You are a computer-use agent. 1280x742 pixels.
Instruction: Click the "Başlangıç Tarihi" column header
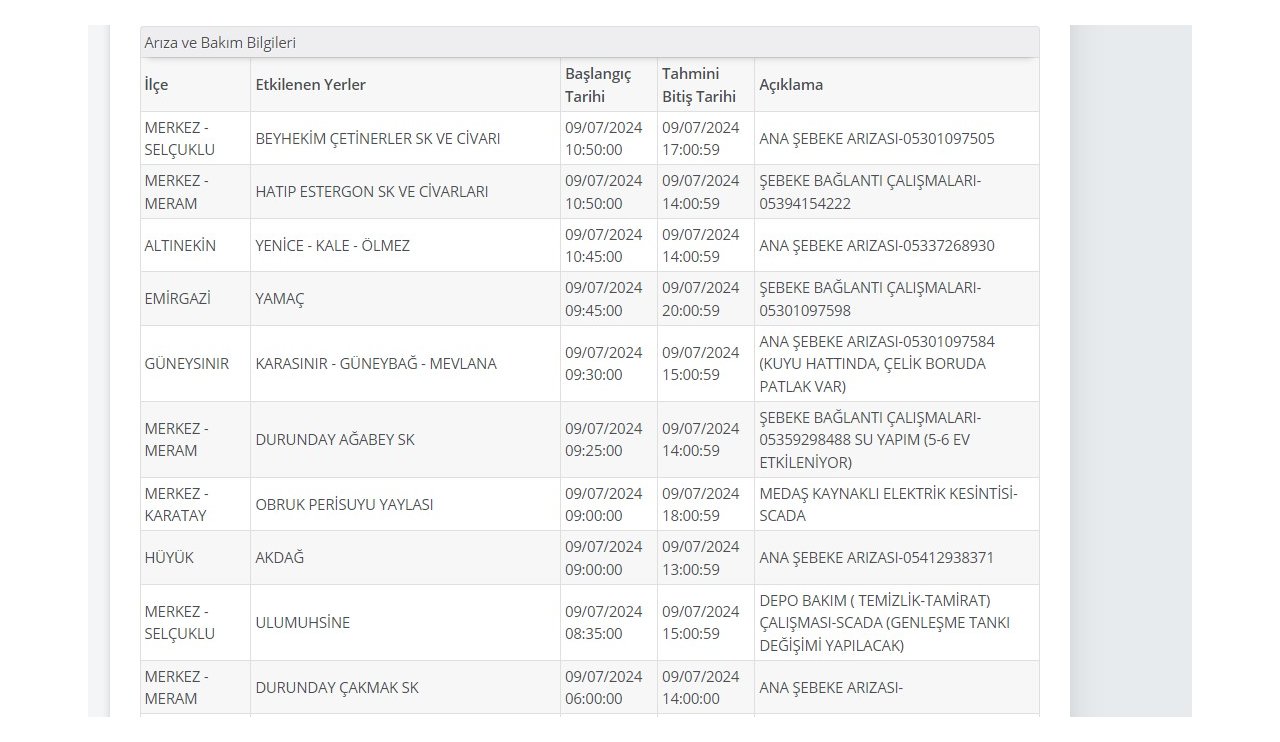(598, 85)
